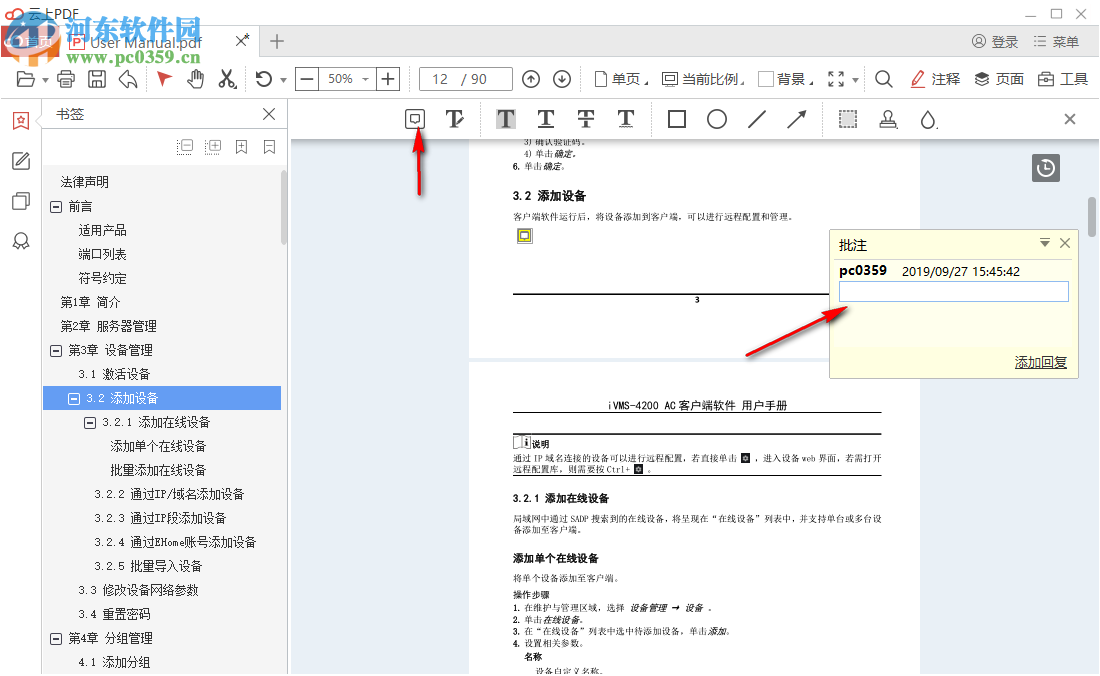Open the 批注 comment options dropdown

click(x=1044, y=243)
